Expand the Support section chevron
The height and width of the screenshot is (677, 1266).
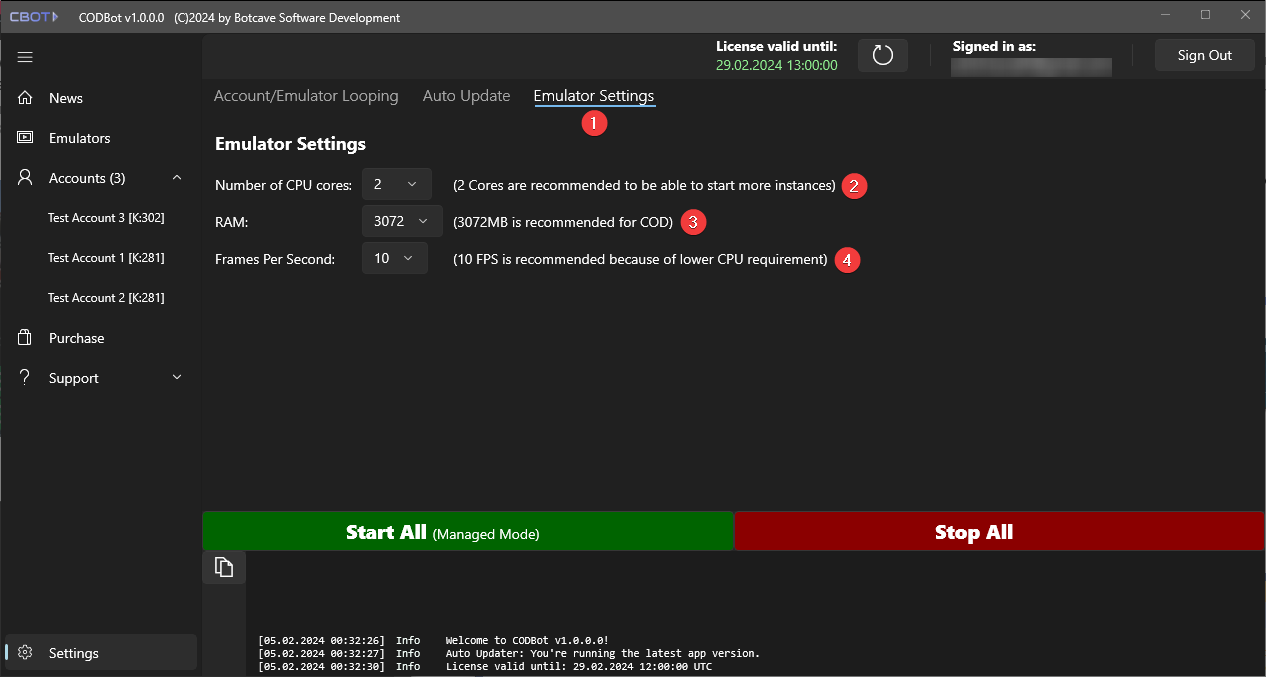coord(177,378)
